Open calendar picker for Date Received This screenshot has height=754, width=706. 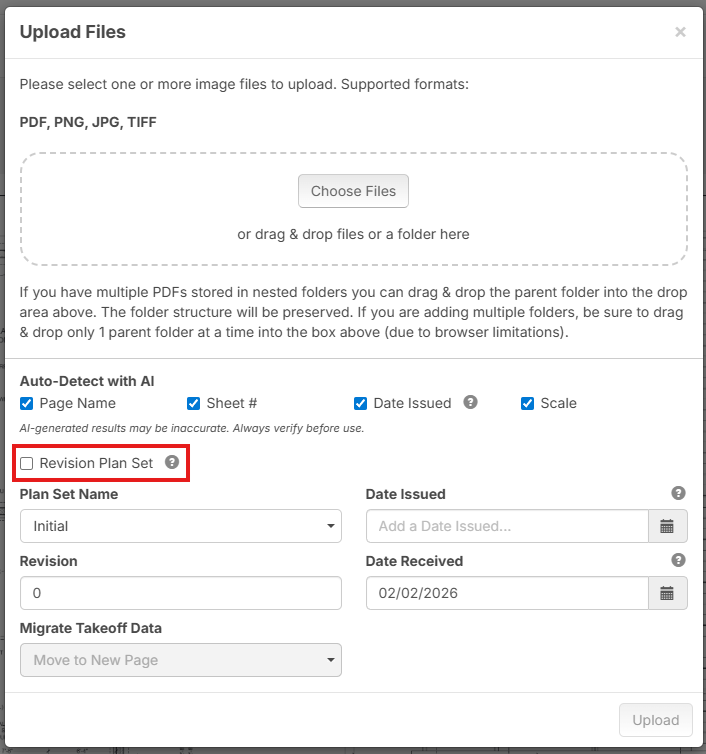[667, 593]
